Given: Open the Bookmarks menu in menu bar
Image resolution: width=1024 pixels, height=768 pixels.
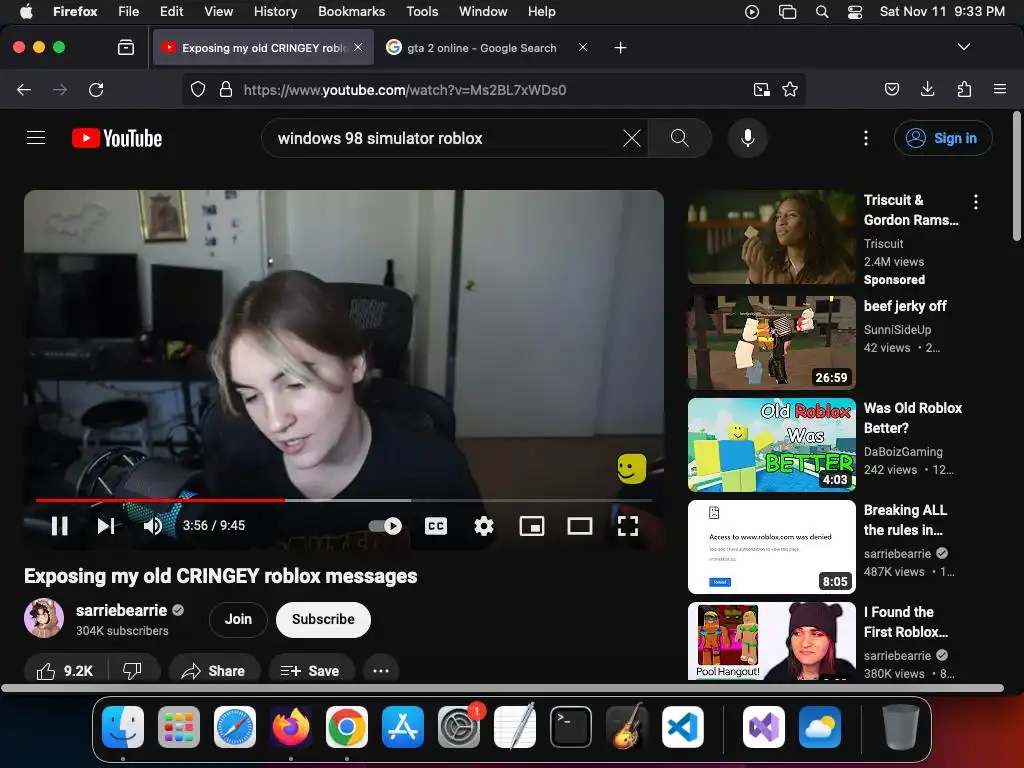Looking at the screenshot, I should [351, 11].
